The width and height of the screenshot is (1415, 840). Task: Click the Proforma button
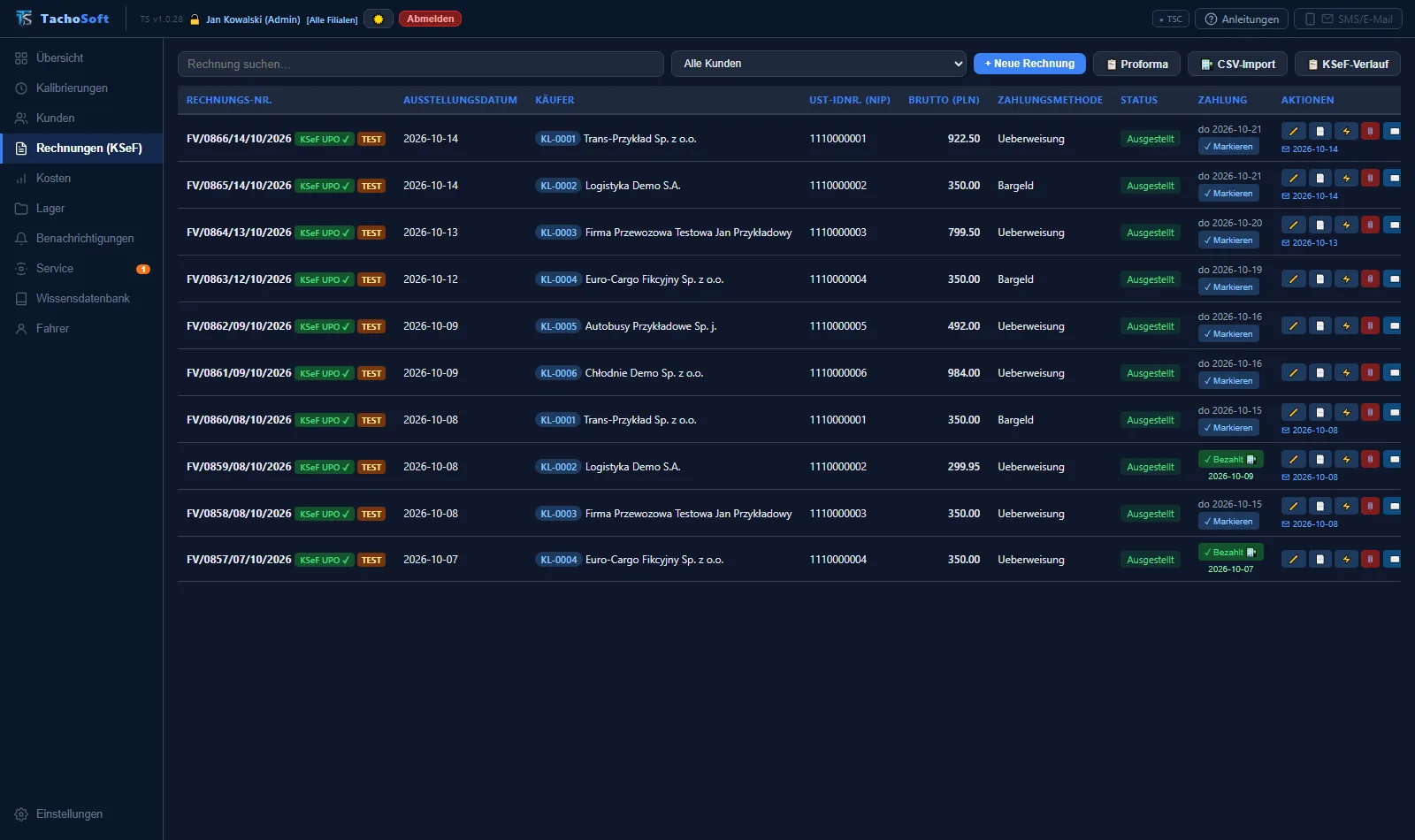pos(1136,64)
